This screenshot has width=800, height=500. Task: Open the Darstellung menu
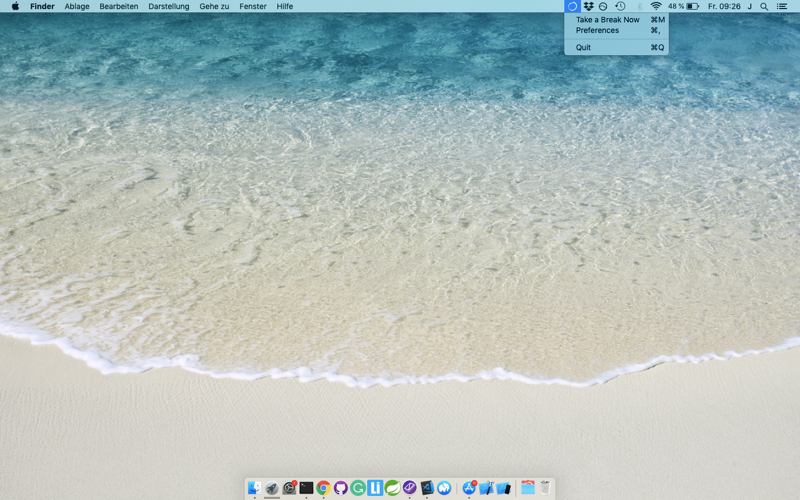click(x=168, y=6)
